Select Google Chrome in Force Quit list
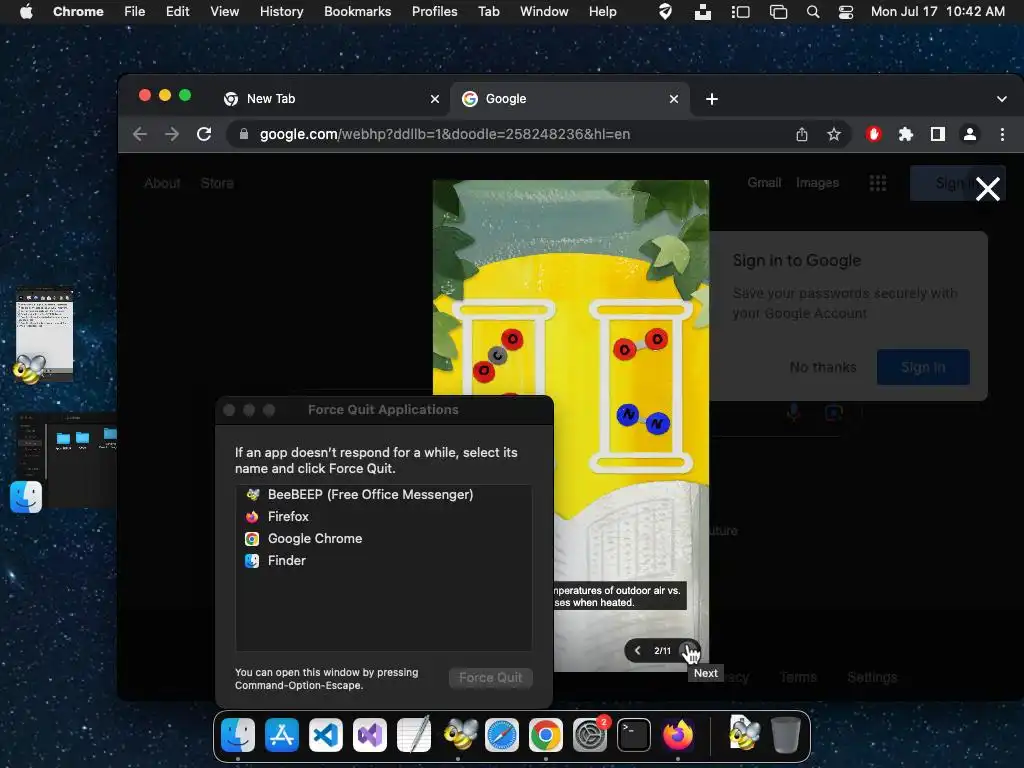Screen dimensions: 1024x768 pyautogui.click(x=383, y=539)
